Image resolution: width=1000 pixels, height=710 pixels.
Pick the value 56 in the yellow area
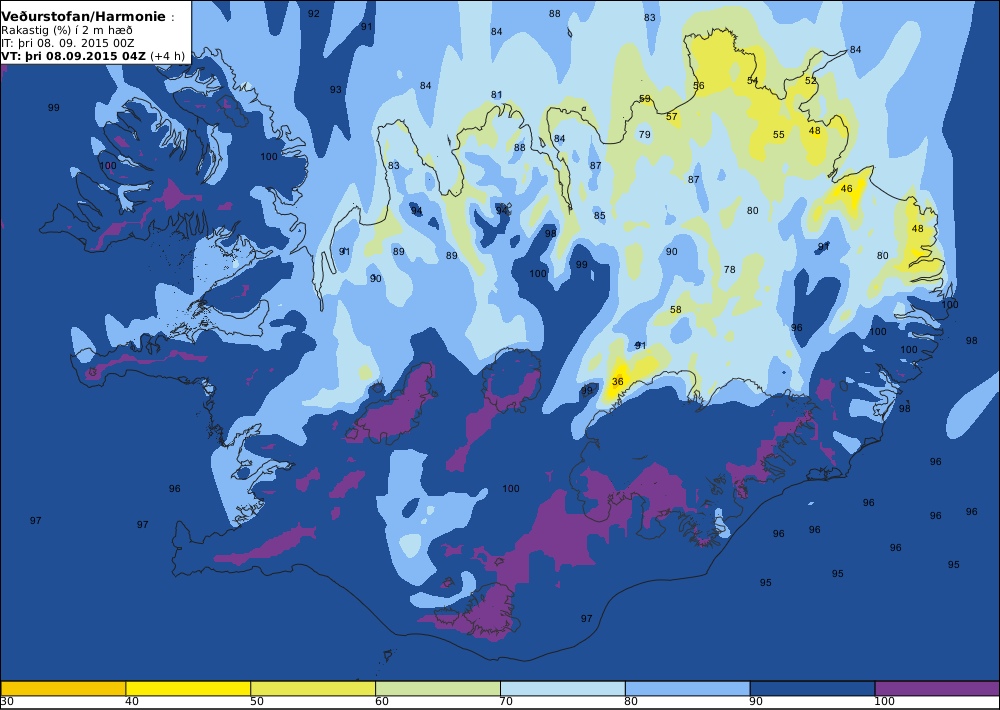point(699,85)
